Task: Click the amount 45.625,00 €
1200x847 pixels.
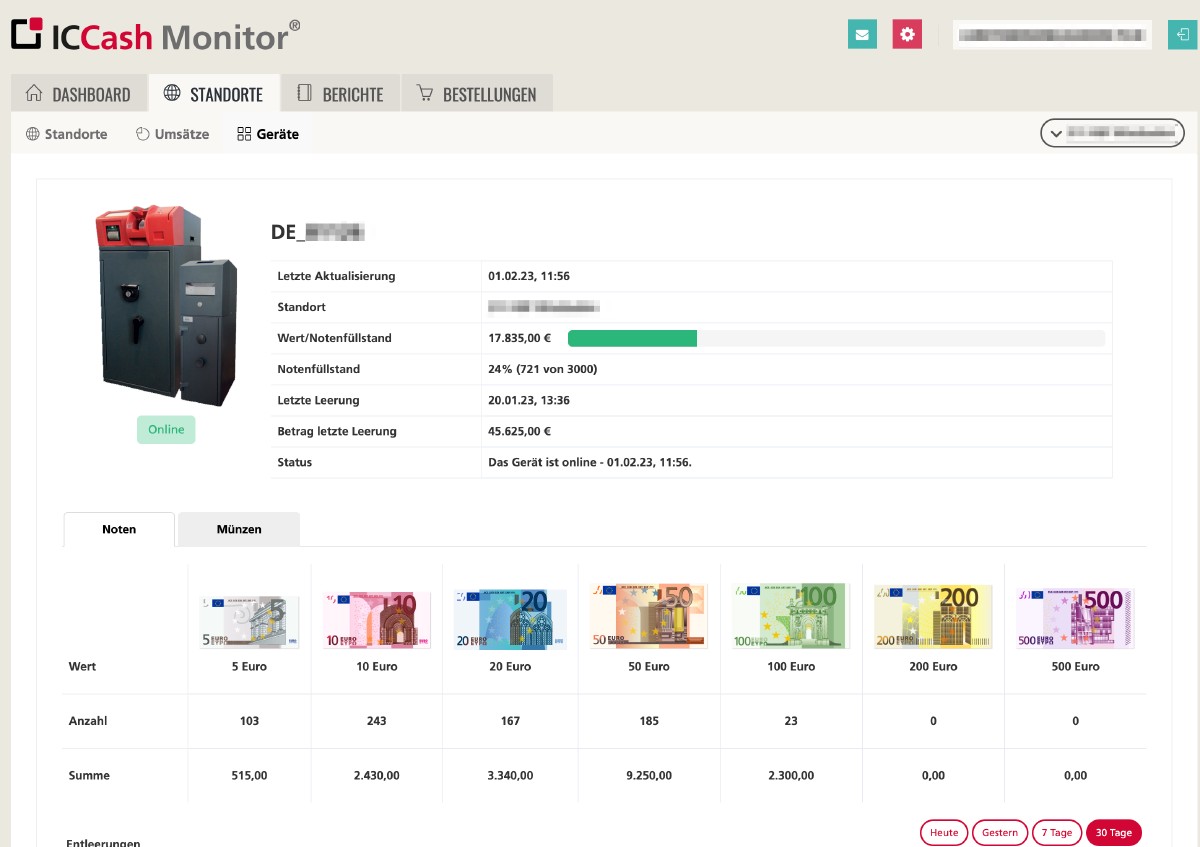Action: point(519,431)
